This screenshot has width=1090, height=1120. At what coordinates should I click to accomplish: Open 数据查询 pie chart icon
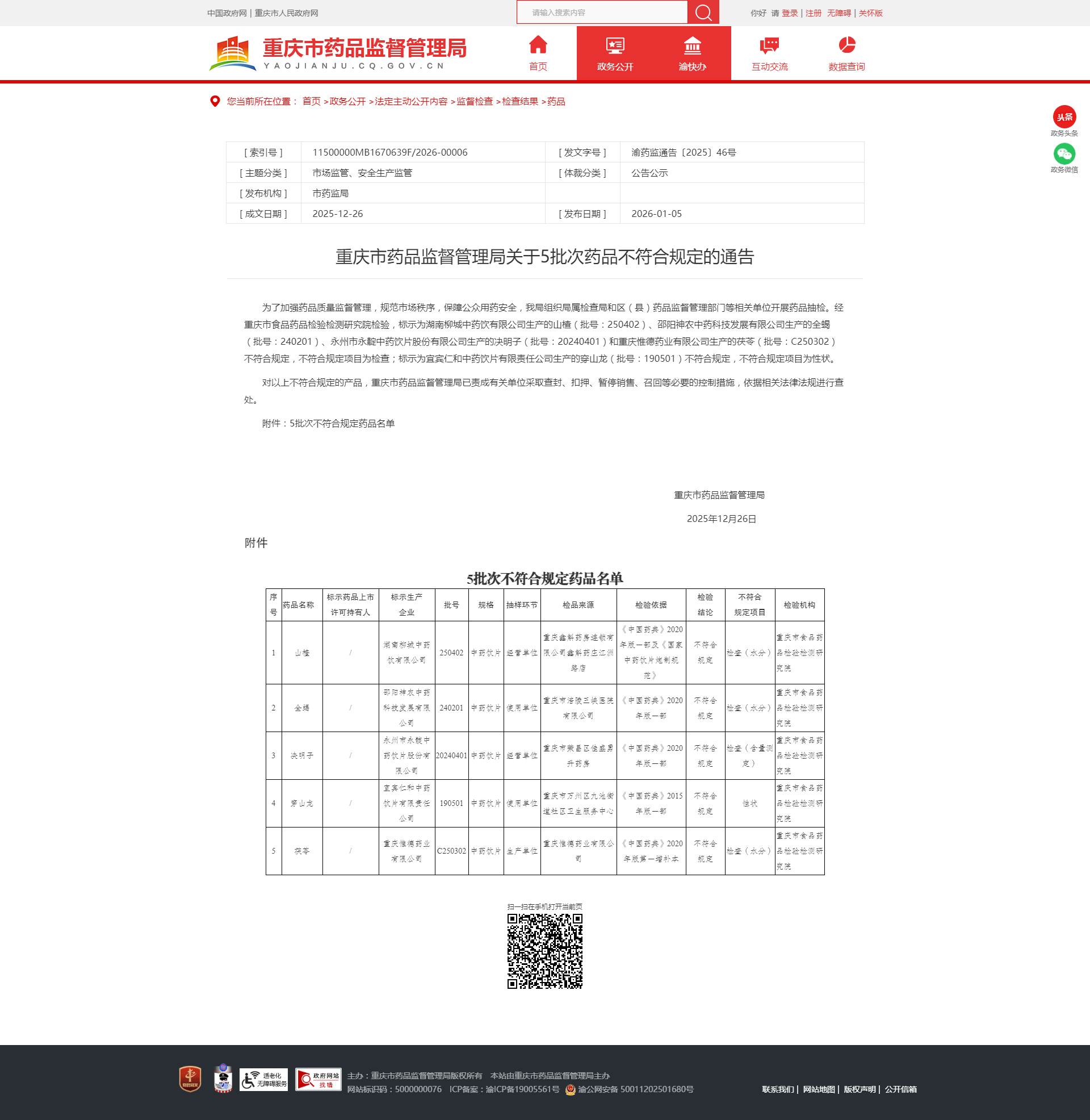[x=846, y=45]
